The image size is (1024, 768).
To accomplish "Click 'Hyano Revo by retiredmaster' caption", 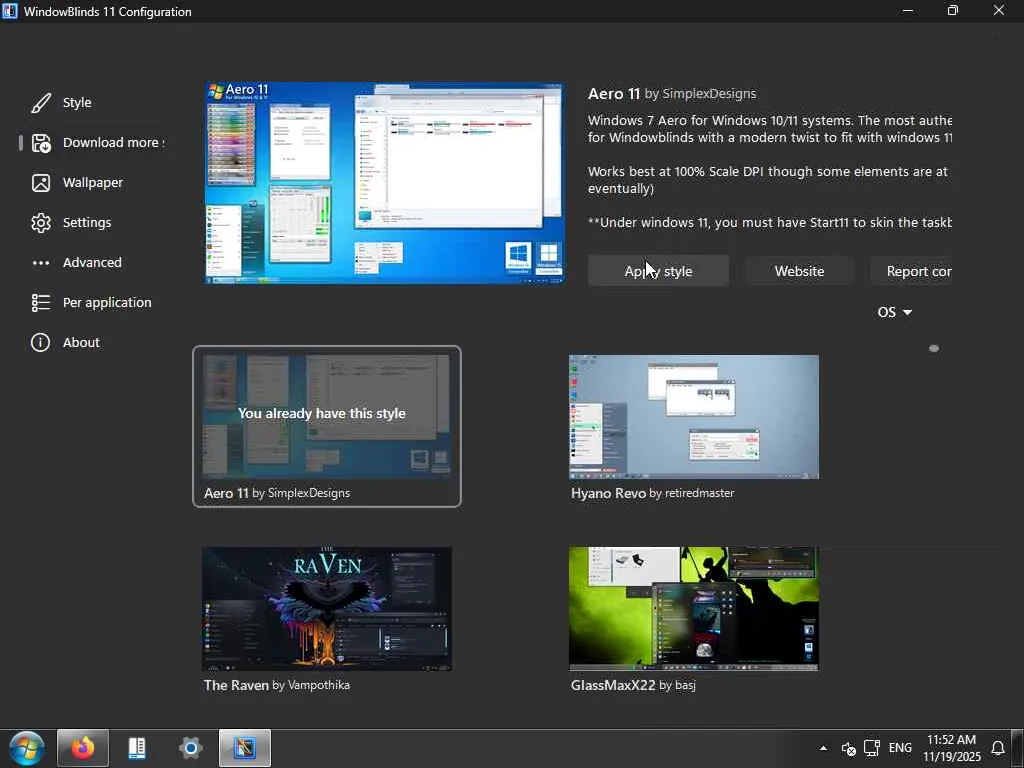I will tap(652, 493).
